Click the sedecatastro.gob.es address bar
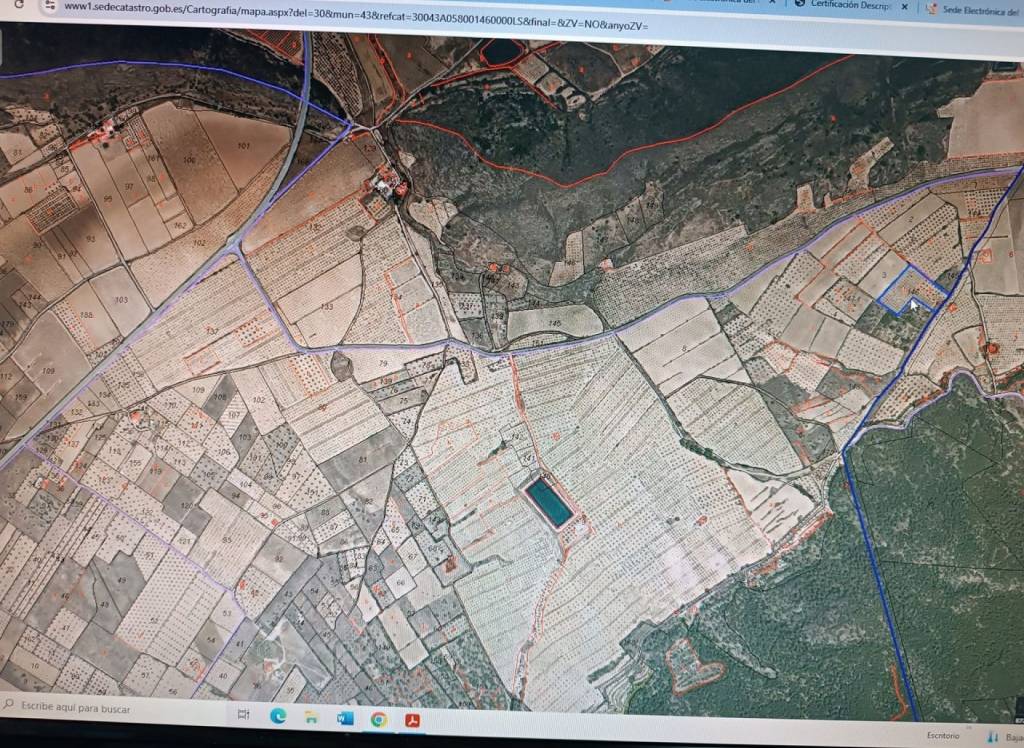The height and width of the screenshot is (748, 1024). [x=350, y=9]
